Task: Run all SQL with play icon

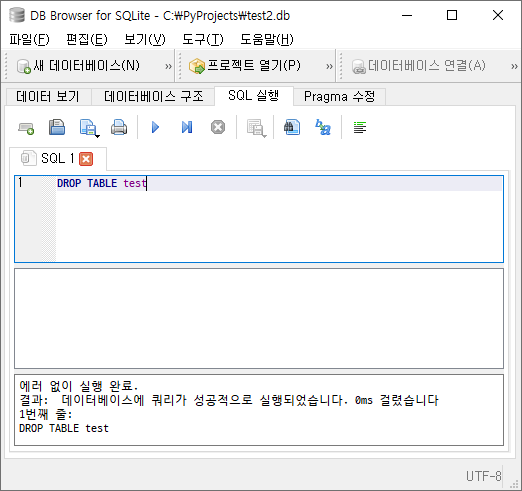Action: (x=155, y=127)
